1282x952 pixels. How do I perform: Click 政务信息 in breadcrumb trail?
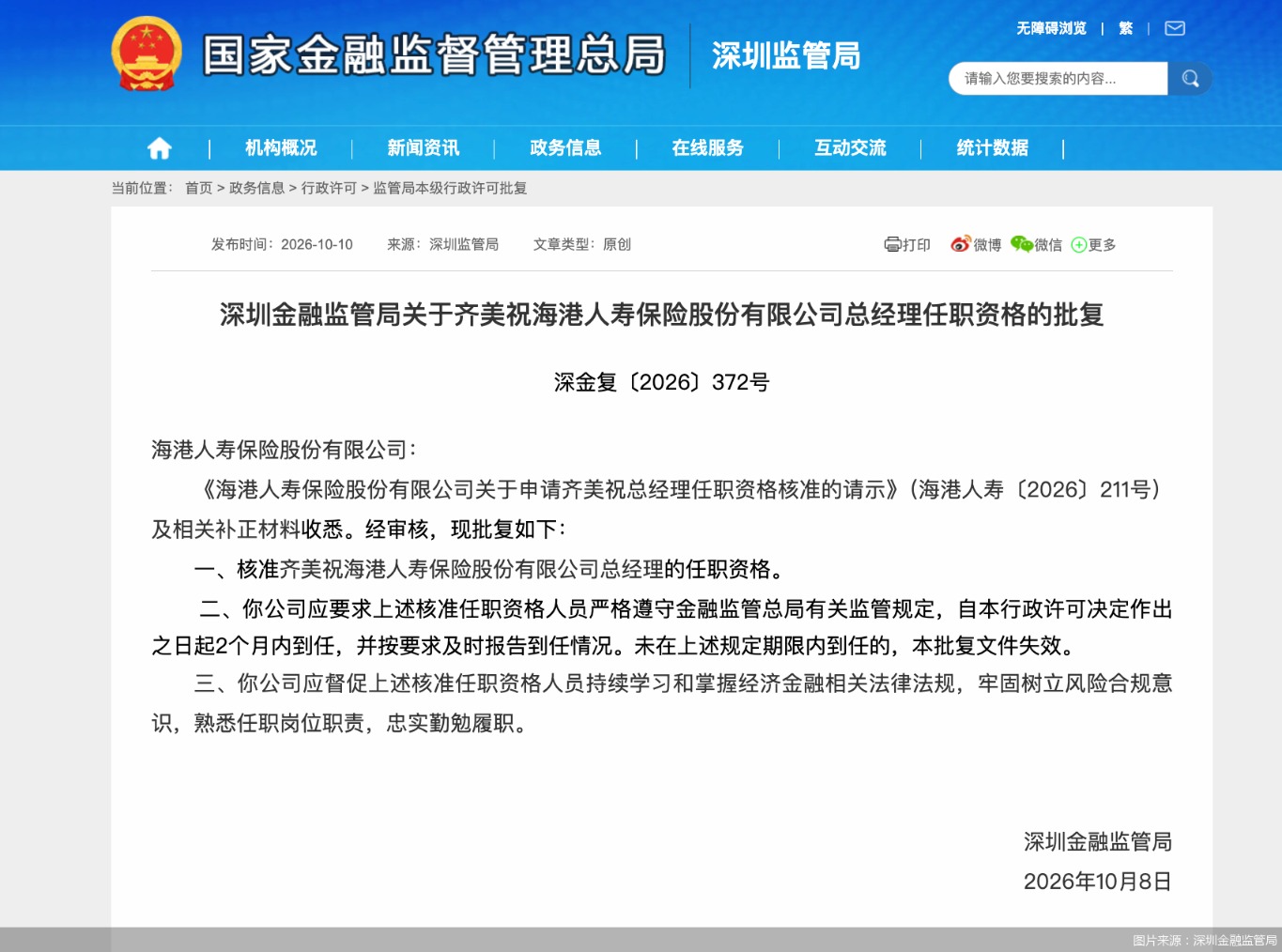click(257, 189)
